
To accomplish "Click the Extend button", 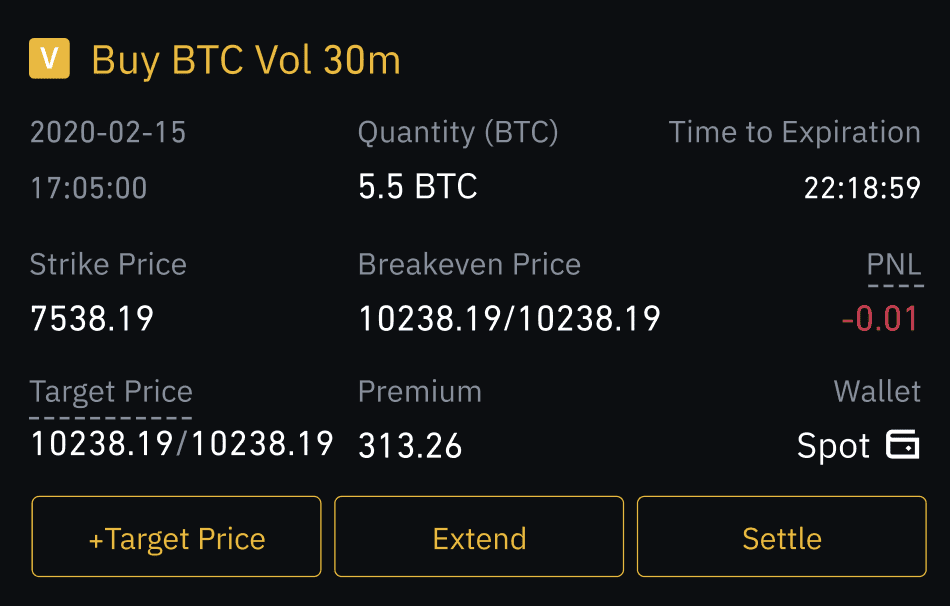I will click(x=479, y=536).
